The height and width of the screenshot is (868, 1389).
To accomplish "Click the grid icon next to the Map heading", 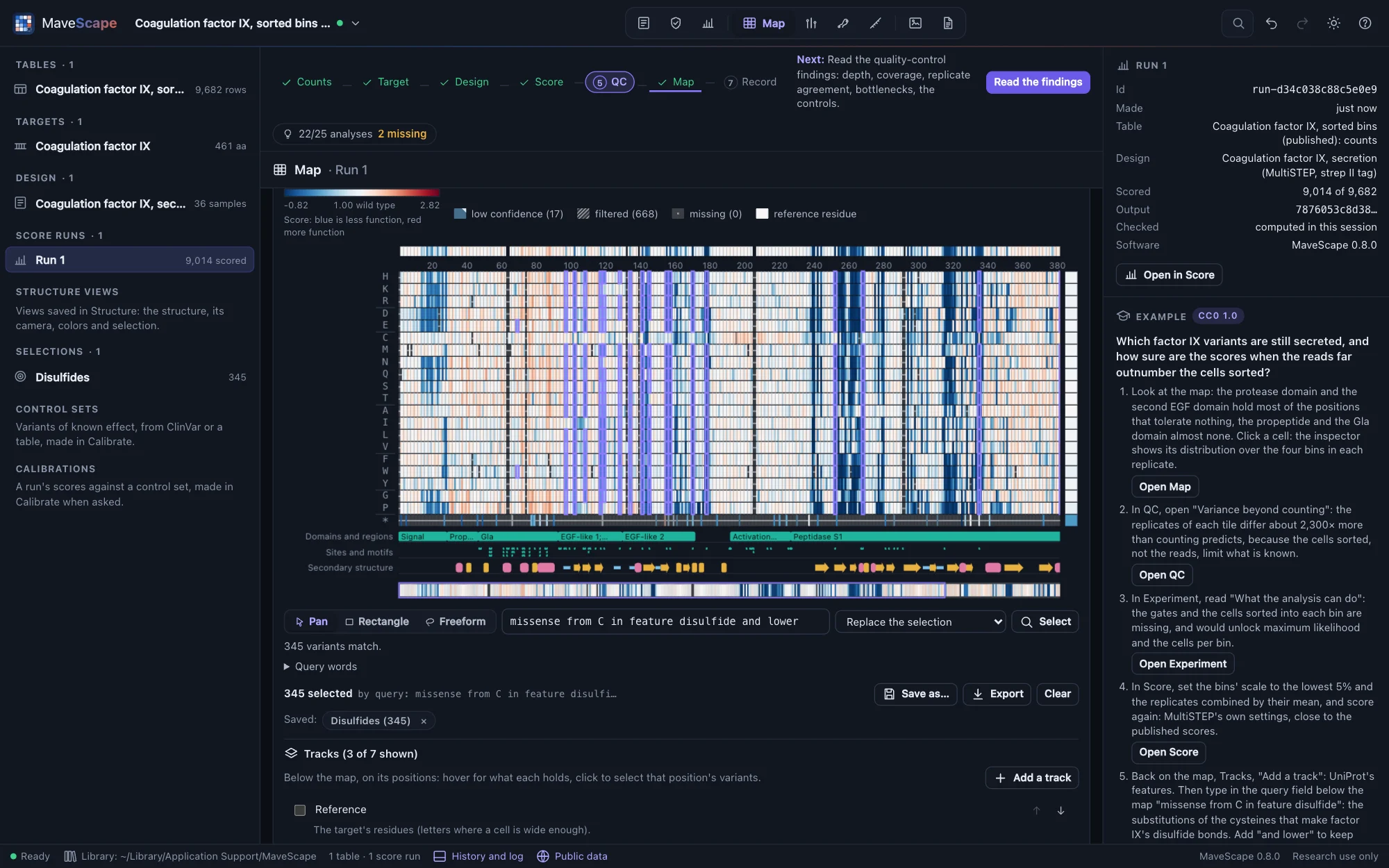I will click(280, 169).
